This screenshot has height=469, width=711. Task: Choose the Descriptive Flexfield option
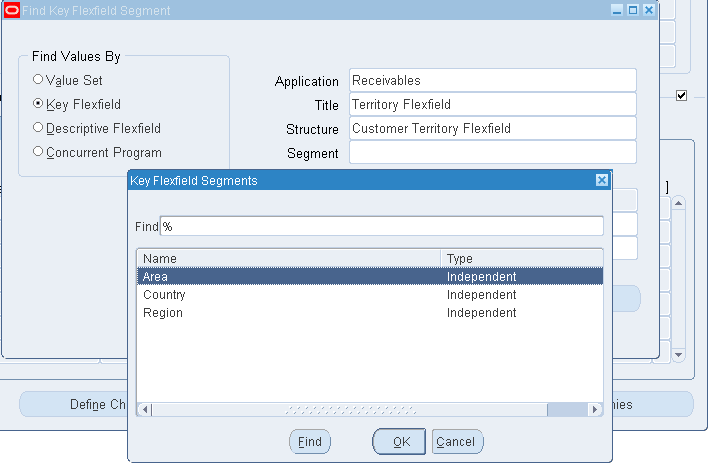pyautogui.click(x=38, y=128)
